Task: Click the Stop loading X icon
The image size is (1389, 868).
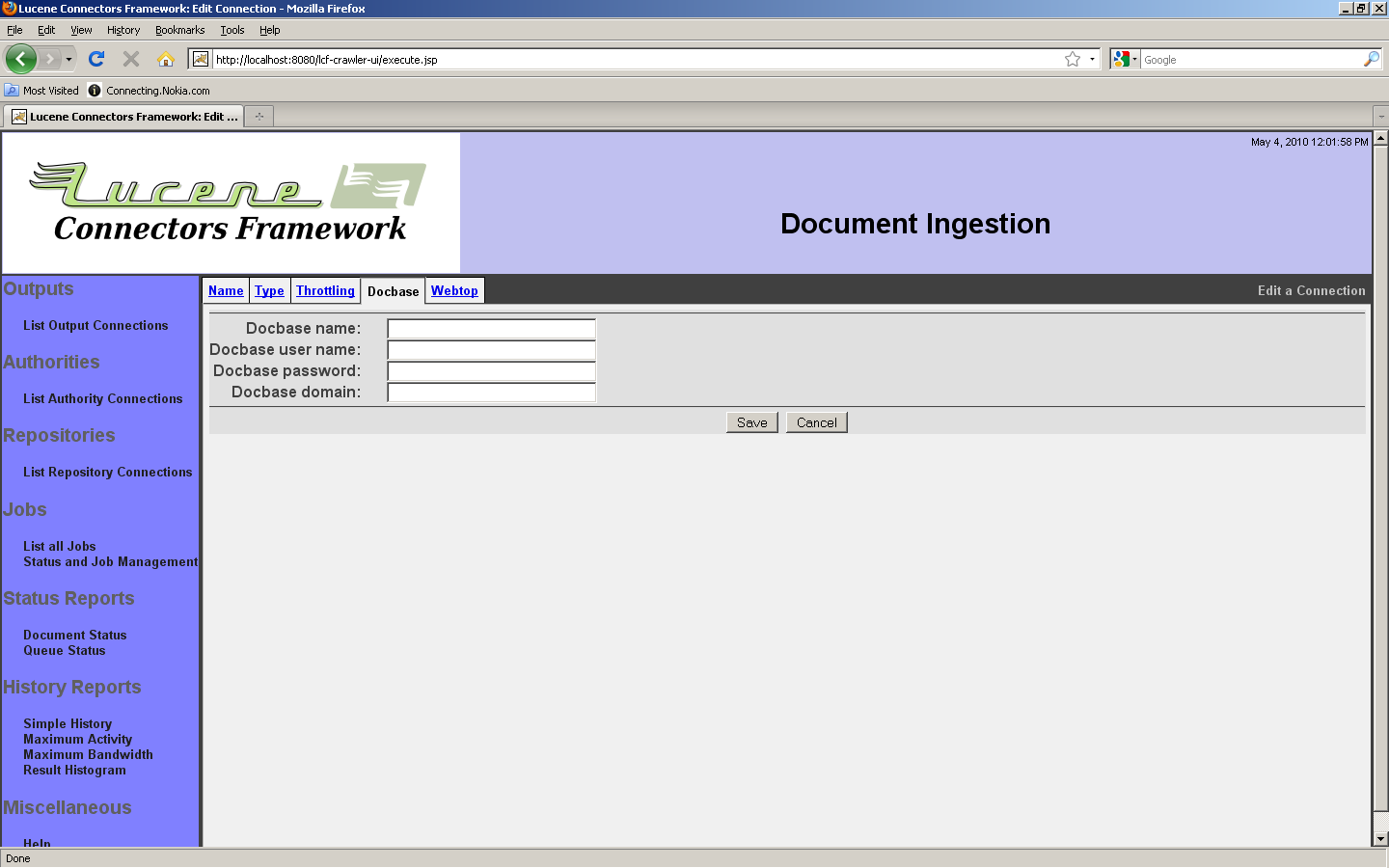Action: pos(131,59)
